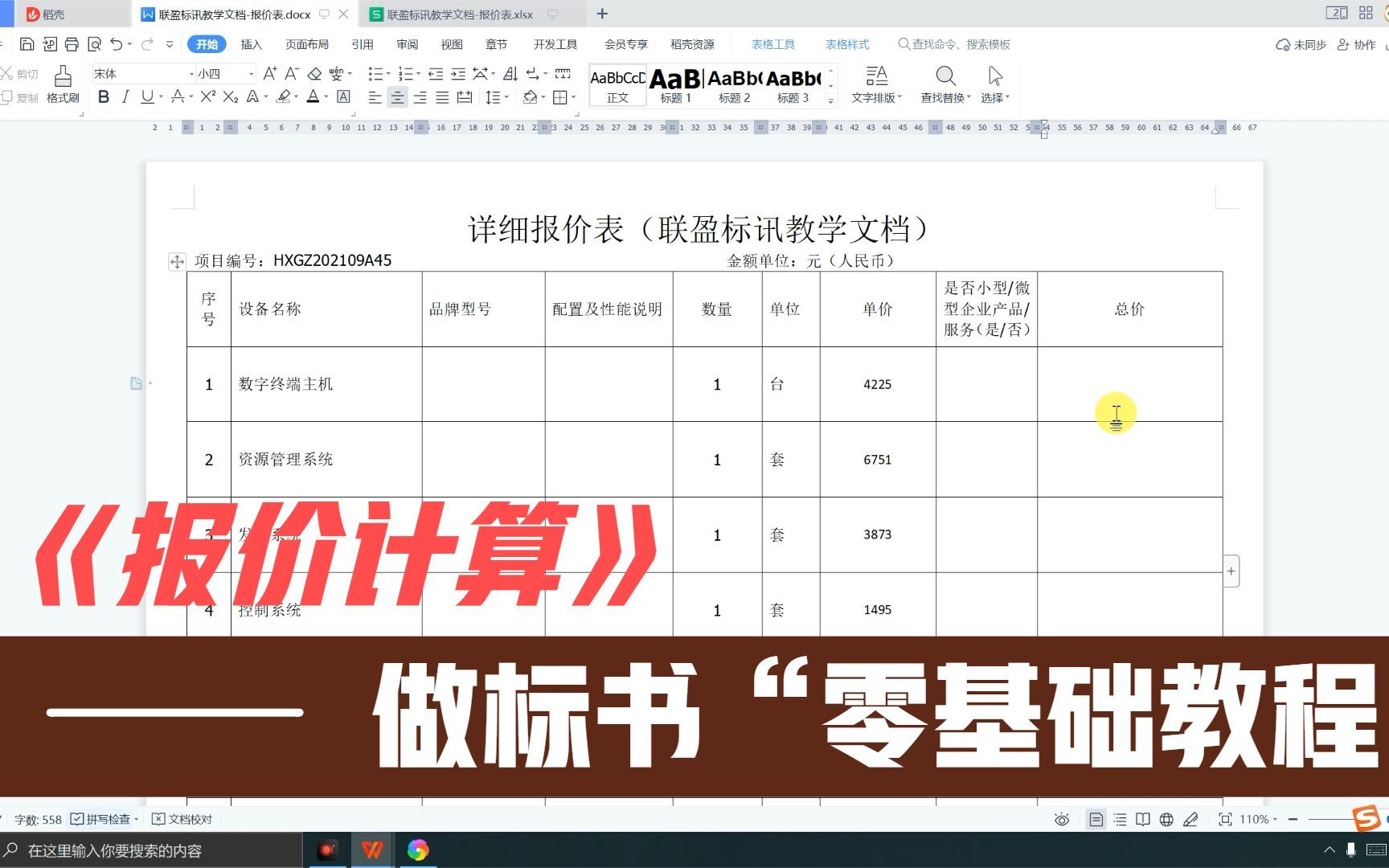1389x868 pixels.
Task: Open the 表格工具 ribbon tab
Action: 773,44
